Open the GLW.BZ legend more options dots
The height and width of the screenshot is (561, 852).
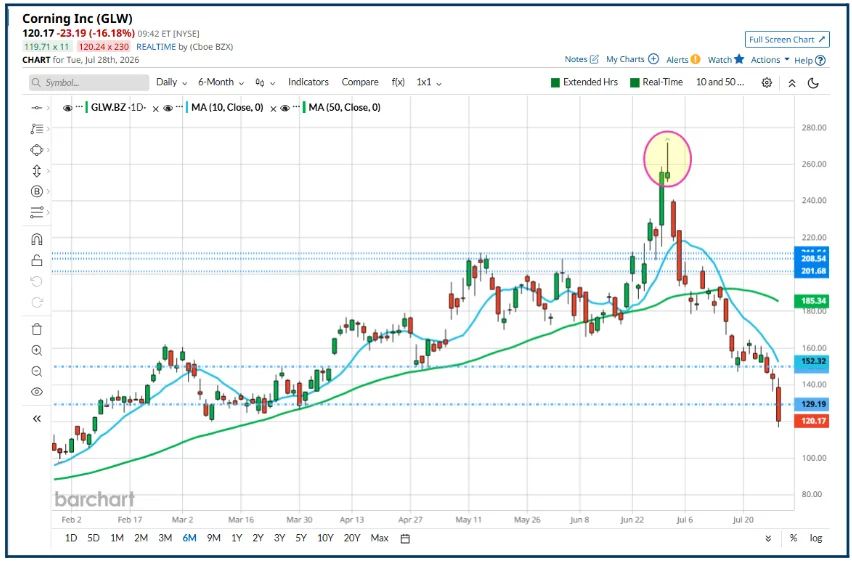pos(80,107)
